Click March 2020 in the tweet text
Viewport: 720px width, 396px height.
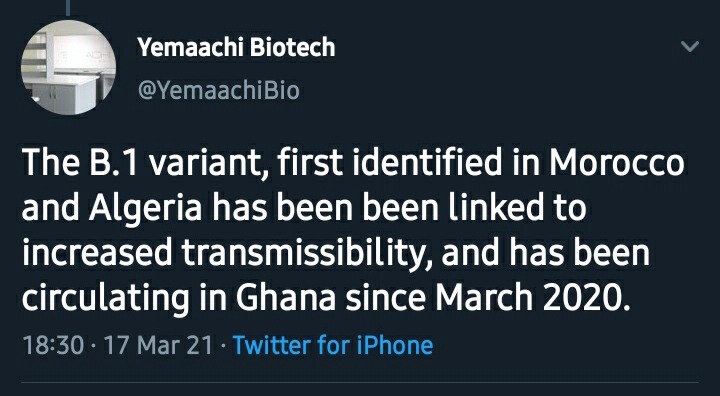pyautogui.click(x=530, y=299)
